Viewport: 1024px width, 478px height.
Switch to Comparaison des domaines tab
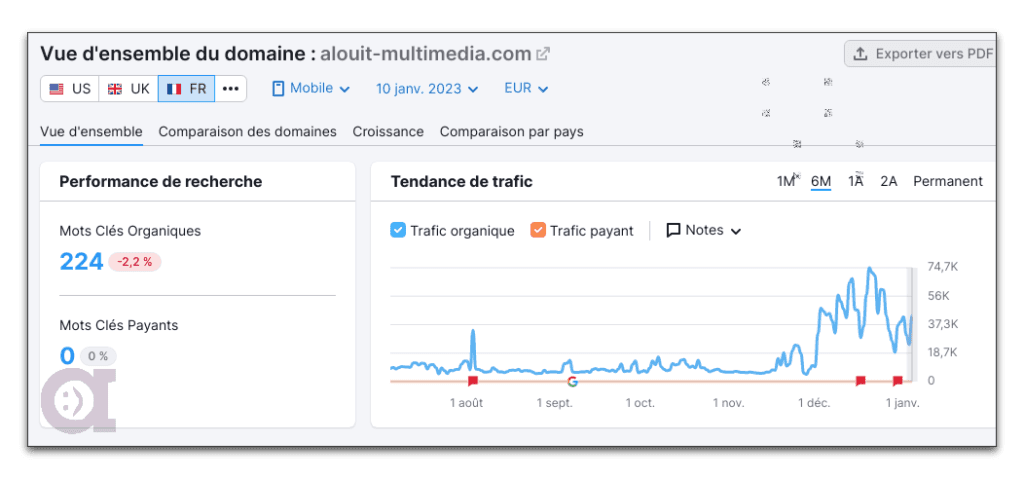(x=247, y=131)
